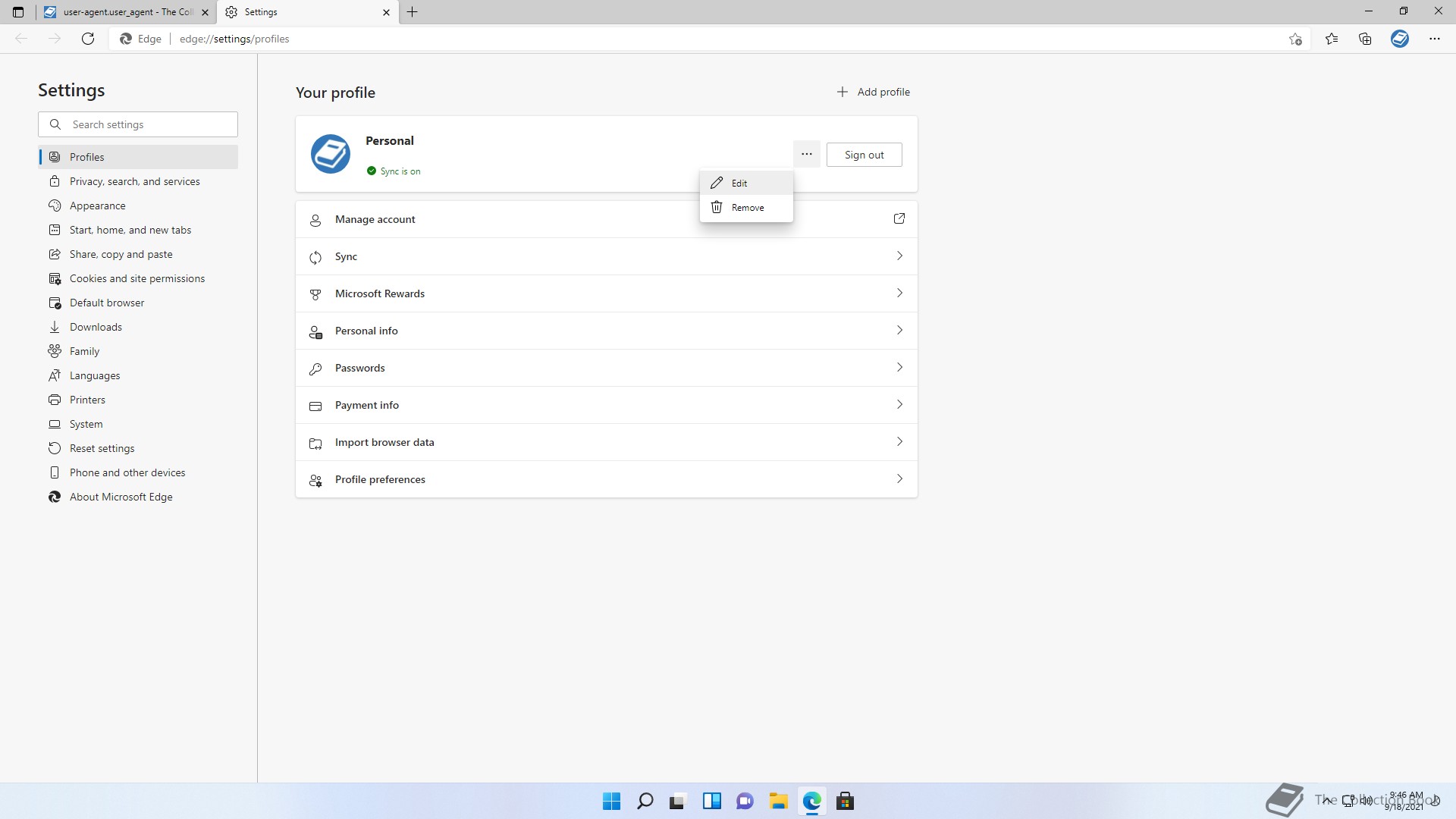This screenshot has height=819, width=1456.
Task: Expand Passwords row chevron
Action: (899, 367)
